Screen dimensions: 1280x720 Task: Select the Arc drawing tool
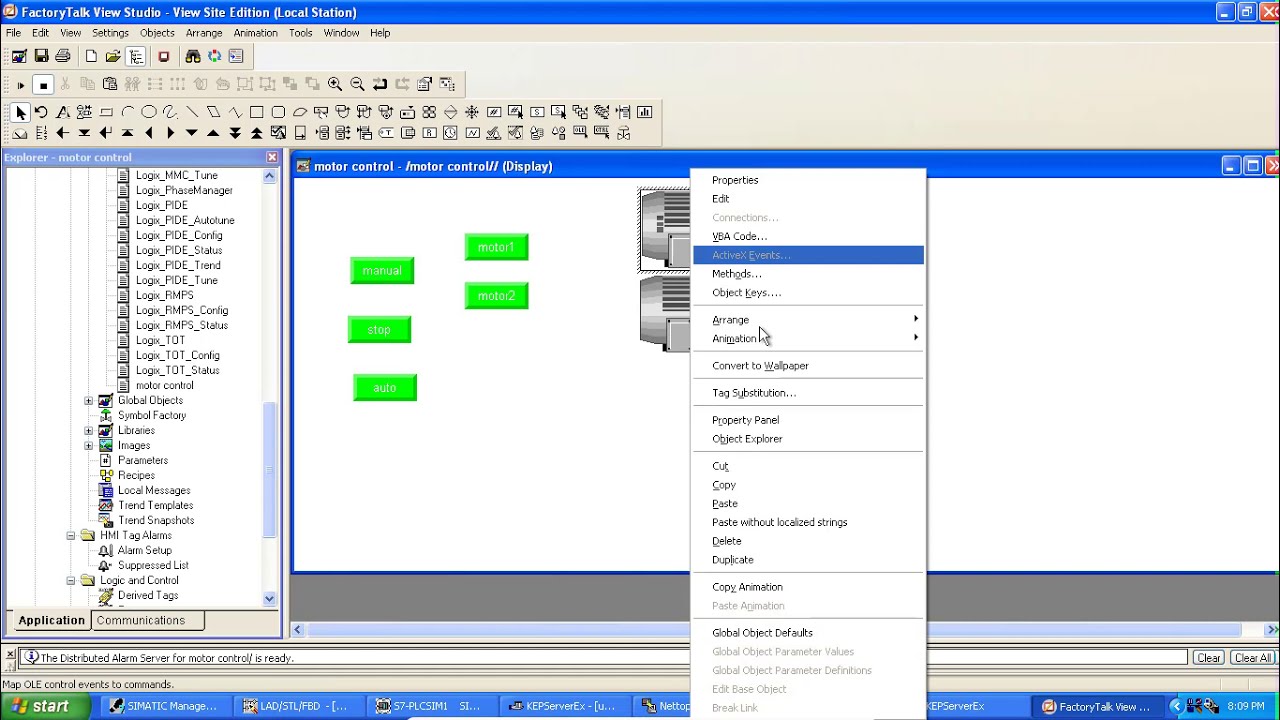[127, 112]
